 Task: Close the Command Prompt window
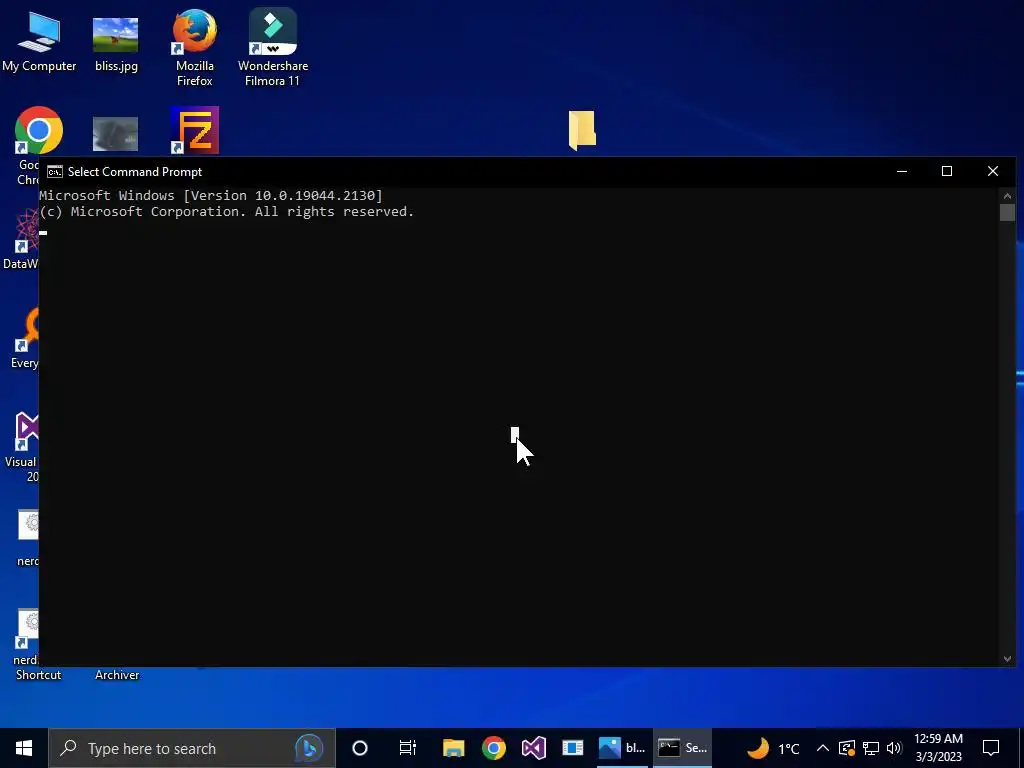pos(993,171)
